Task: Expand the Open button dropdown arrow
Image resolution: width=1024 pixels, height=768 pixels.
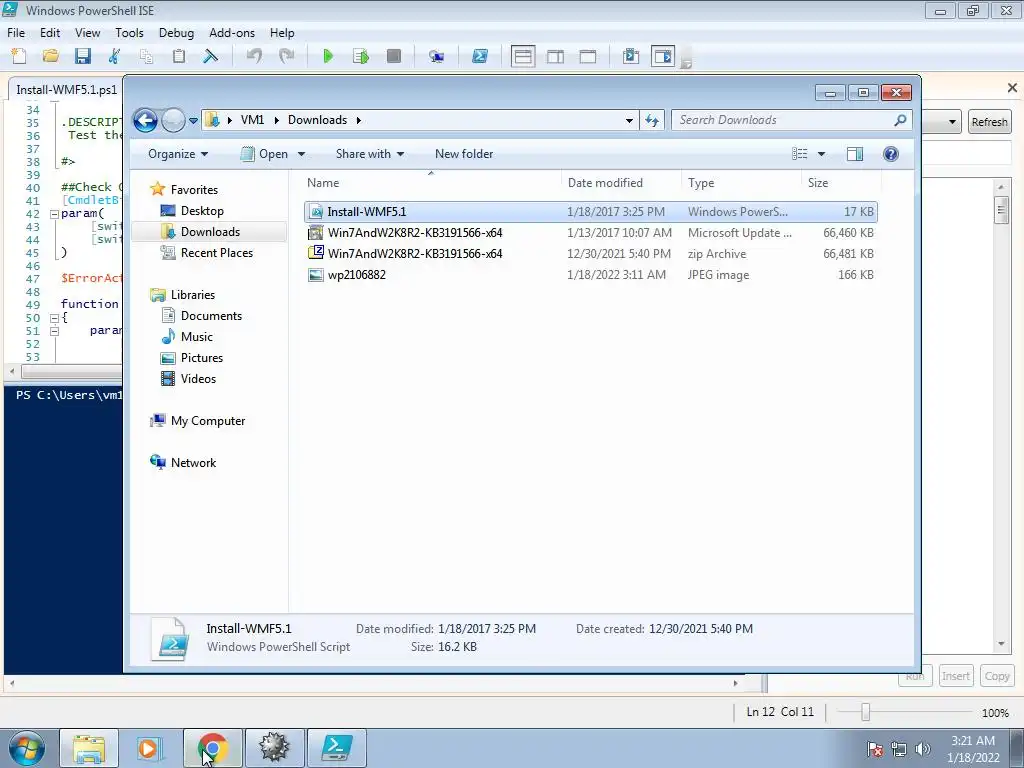Action: point(301,154)
